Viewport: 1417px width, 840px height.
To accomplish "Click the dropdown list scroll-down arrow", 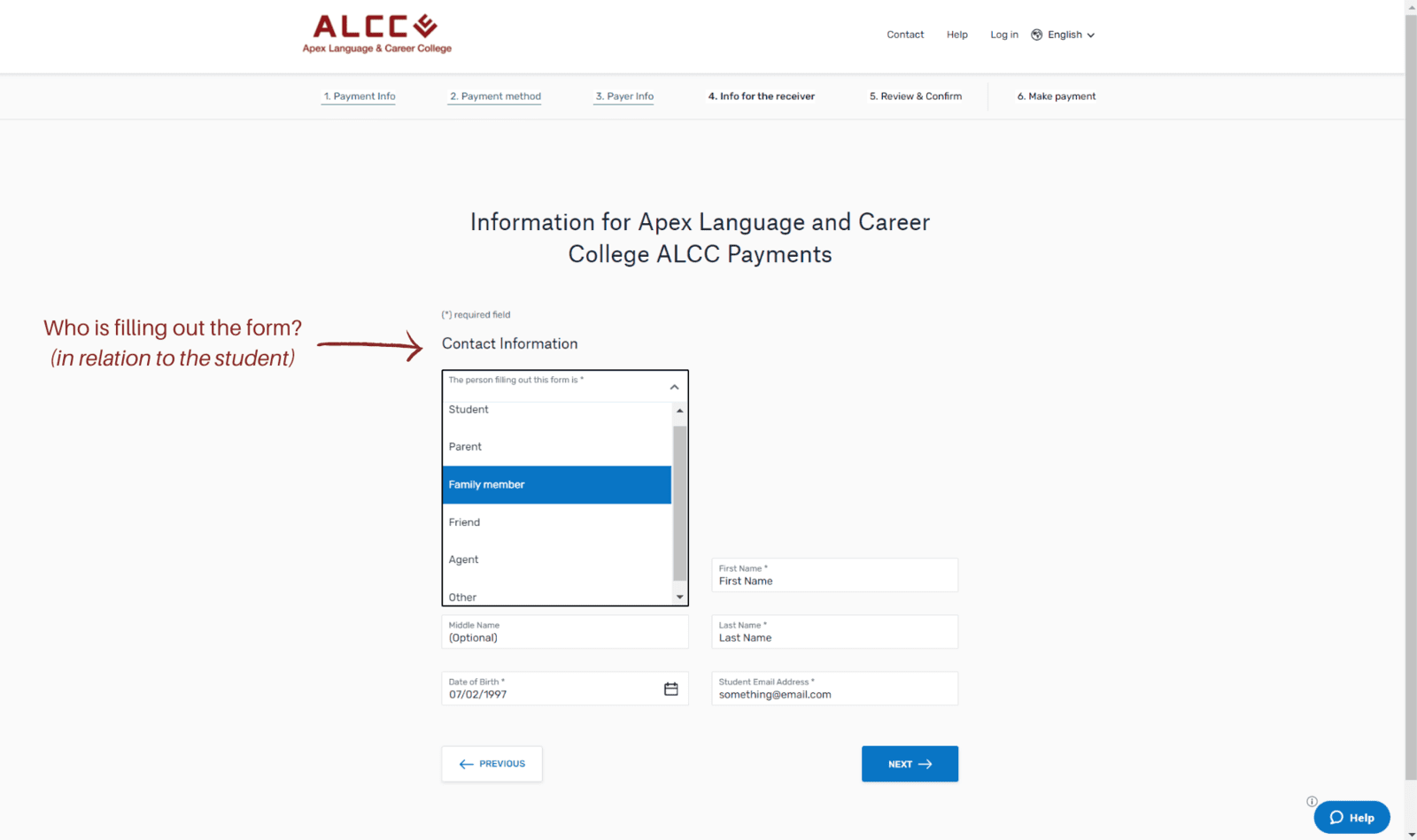I will (x=680, y=597).
